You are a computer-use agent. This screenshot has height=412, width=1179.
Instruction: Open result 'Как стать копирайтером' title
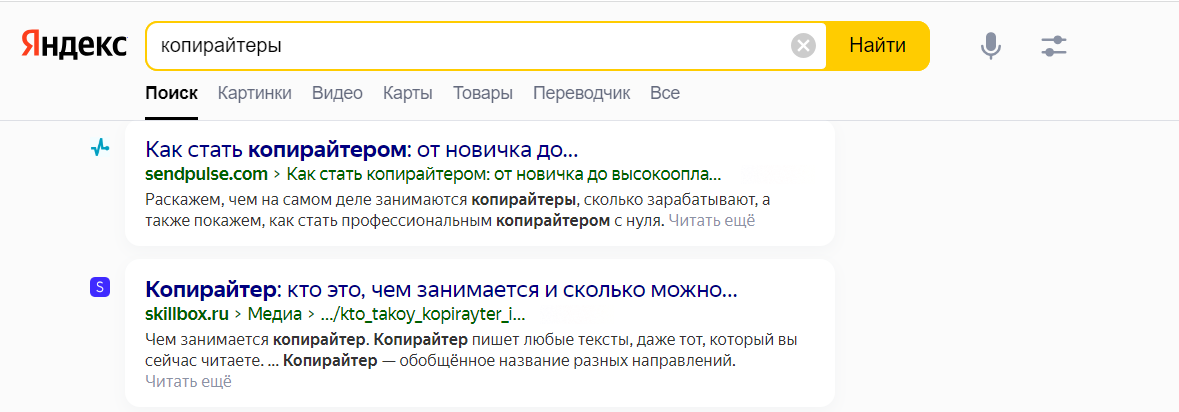point(362,150)
